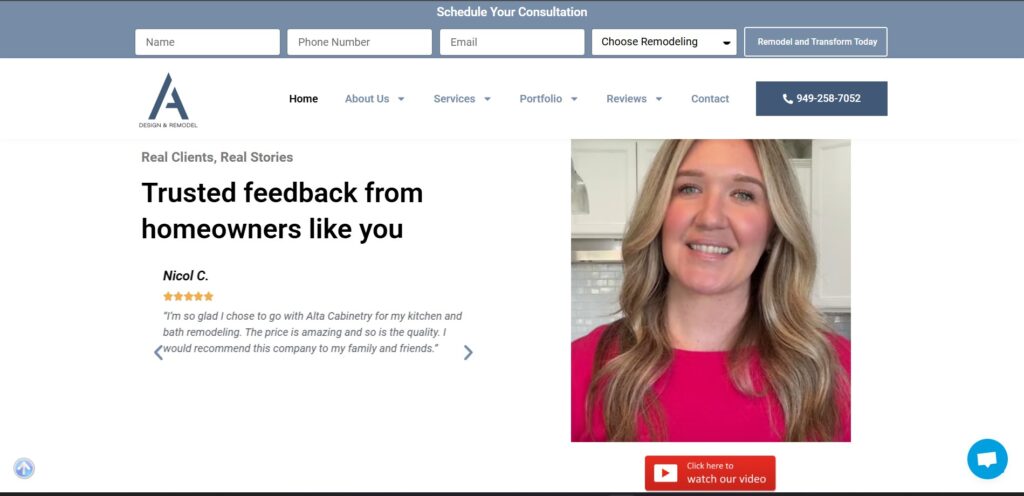Screen dimensions: 1024x496
Task: Go to the next testimonial with right arrow
Action: (468, 352)
